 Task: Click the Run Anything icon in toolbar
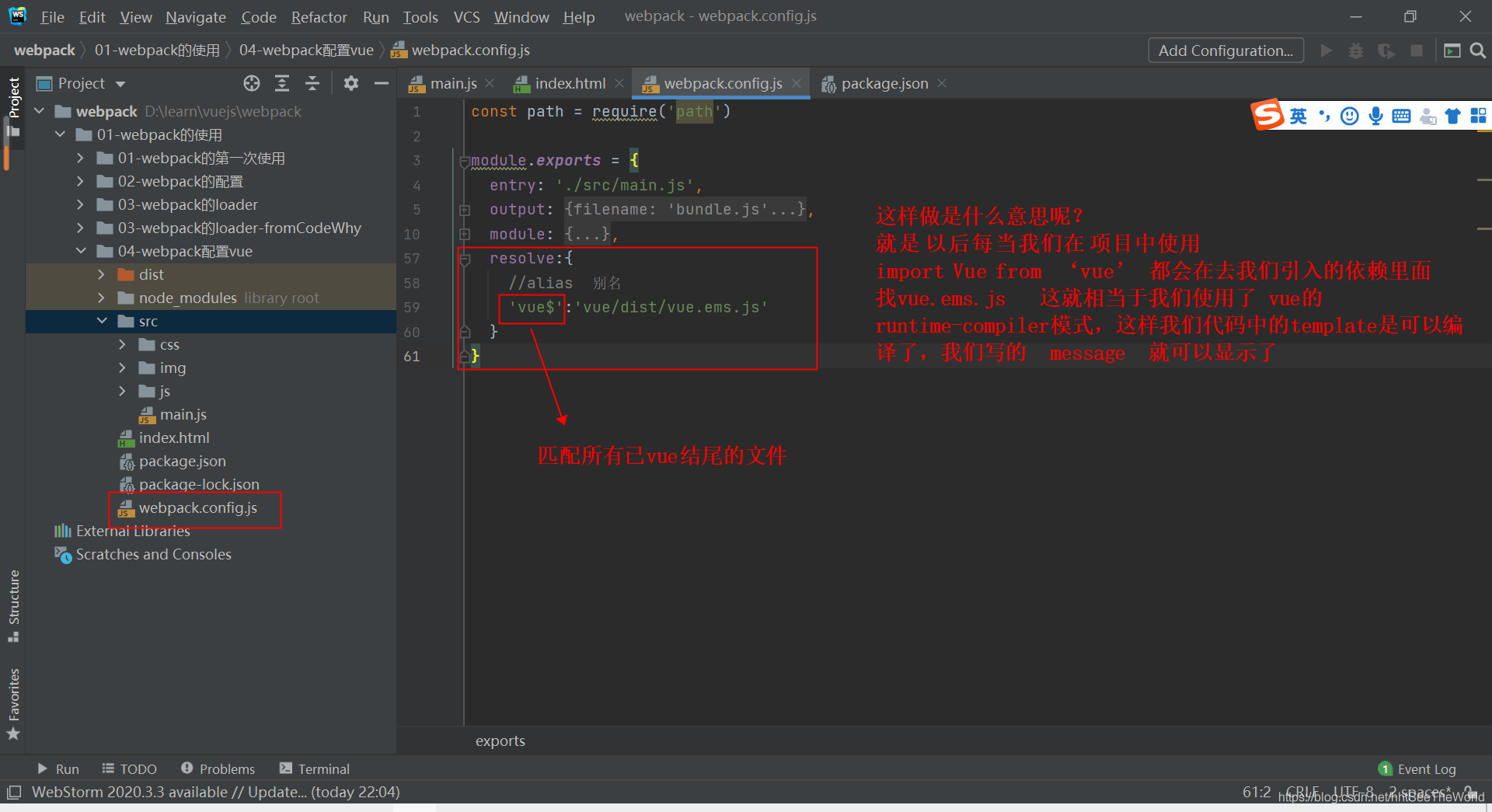pos(1452,51)
